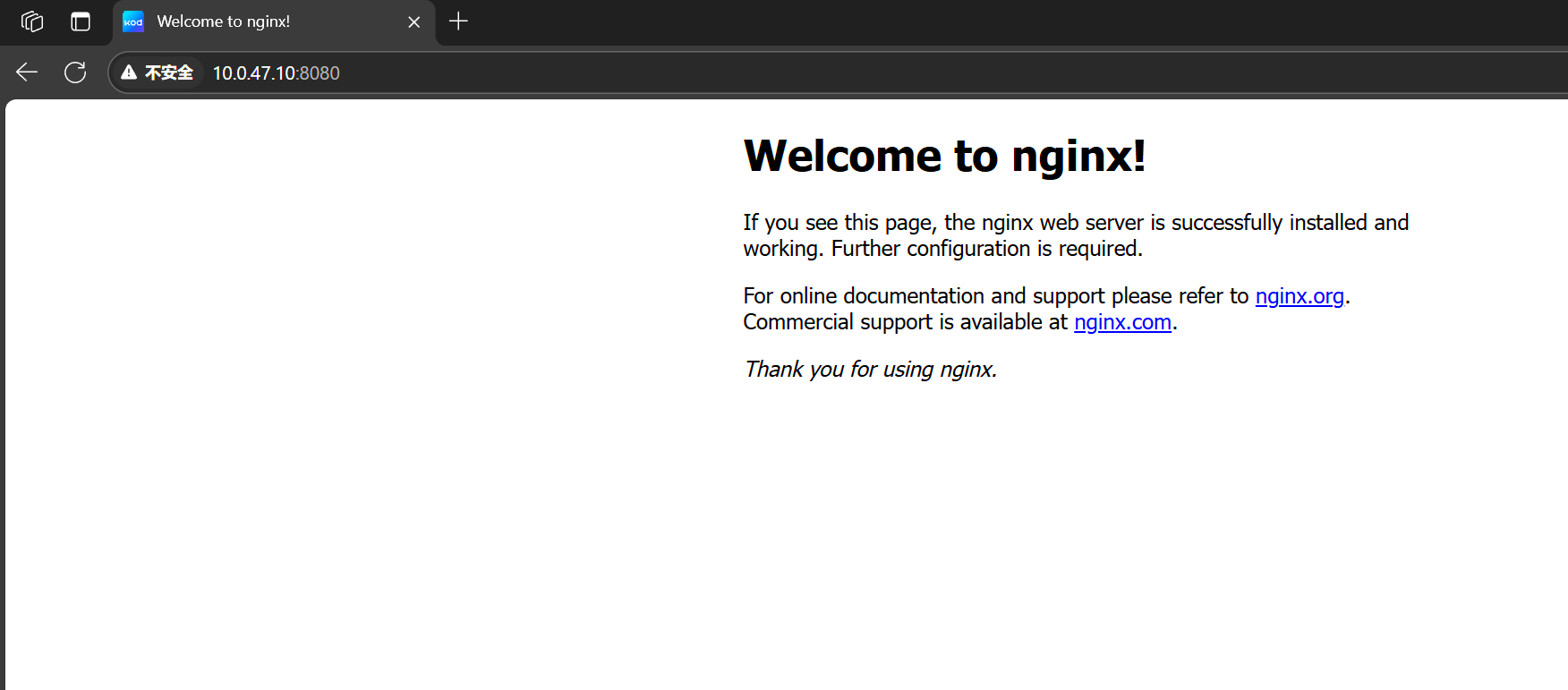Click the text 'working. Further configuration is required.'
The height and width of the screenshot is (690, 1568).
coord(942,249)
